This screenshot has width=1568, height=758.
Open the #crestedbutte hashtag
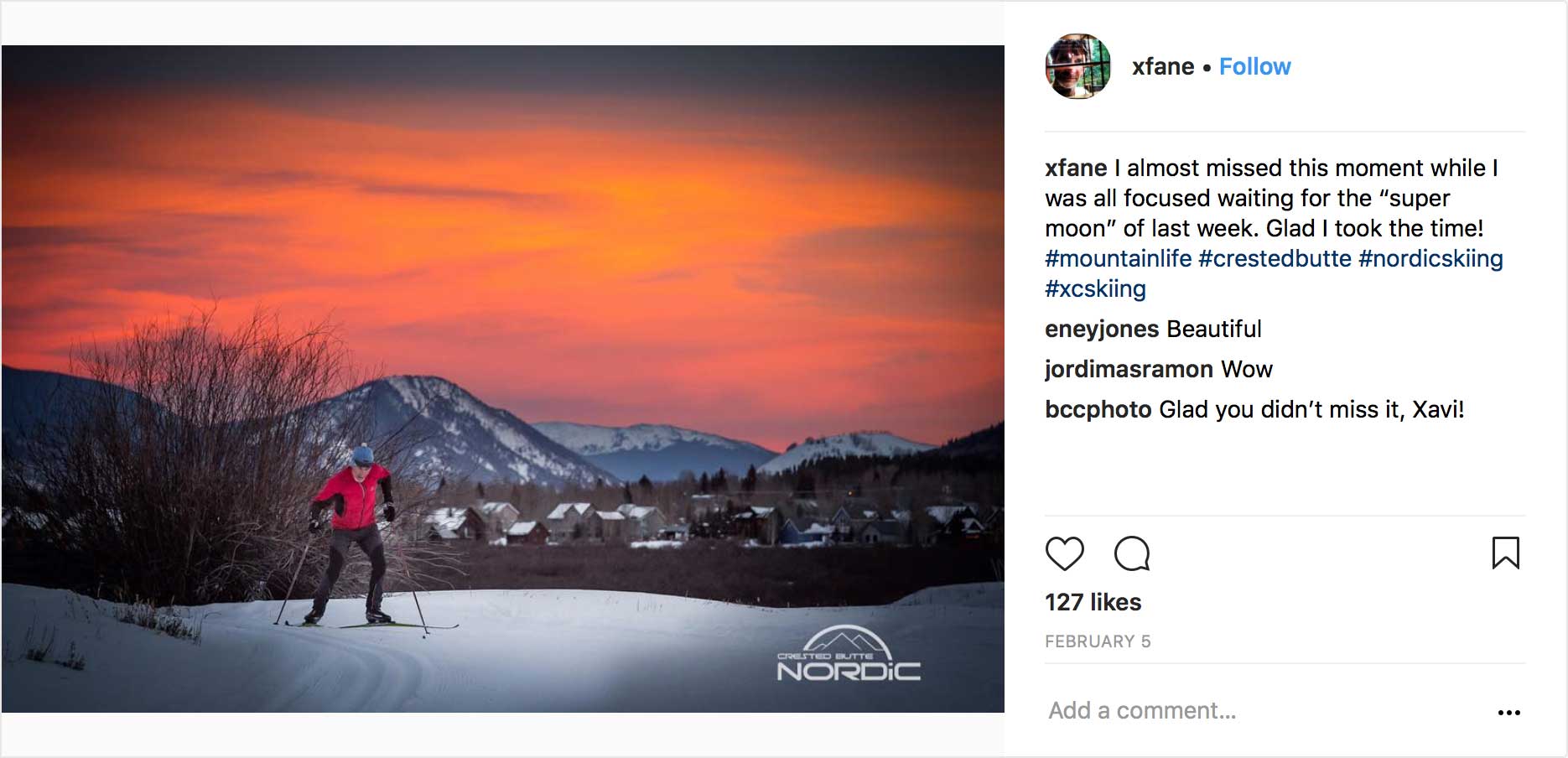coord(1275,258)
